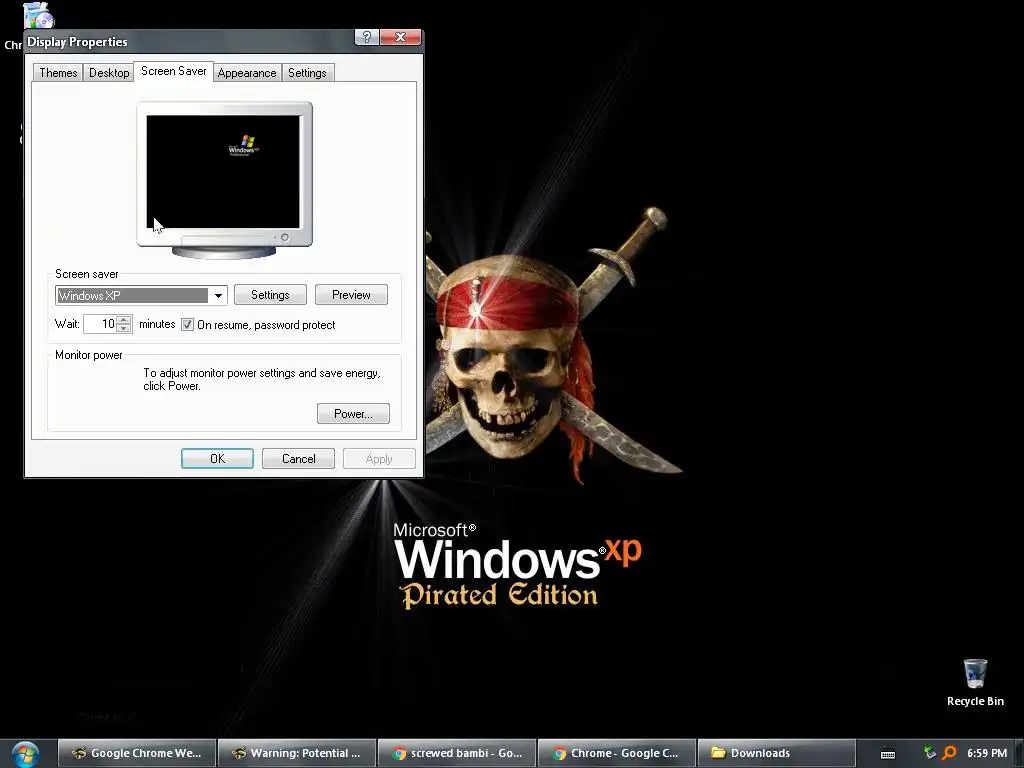
Task: Open the Warning: Potential taskbar window
Action: (297, 753)
